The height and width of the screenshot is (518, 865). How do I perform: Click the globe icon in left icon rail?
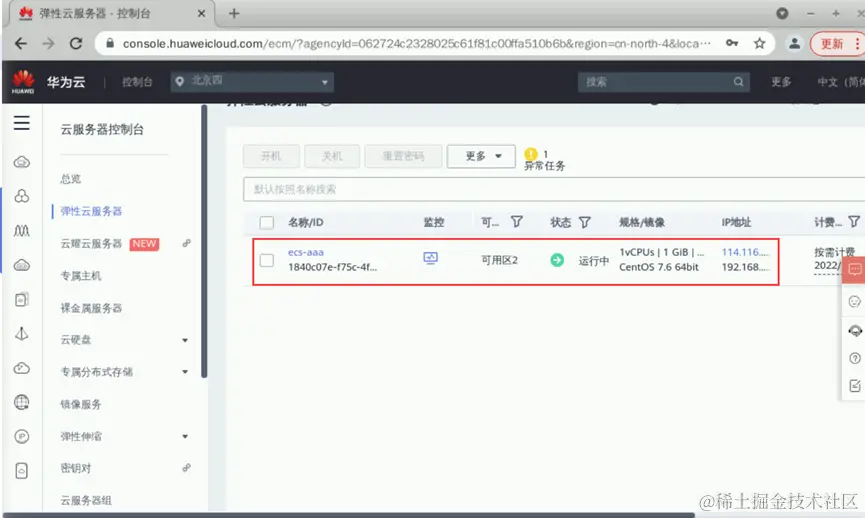[22, 402]
